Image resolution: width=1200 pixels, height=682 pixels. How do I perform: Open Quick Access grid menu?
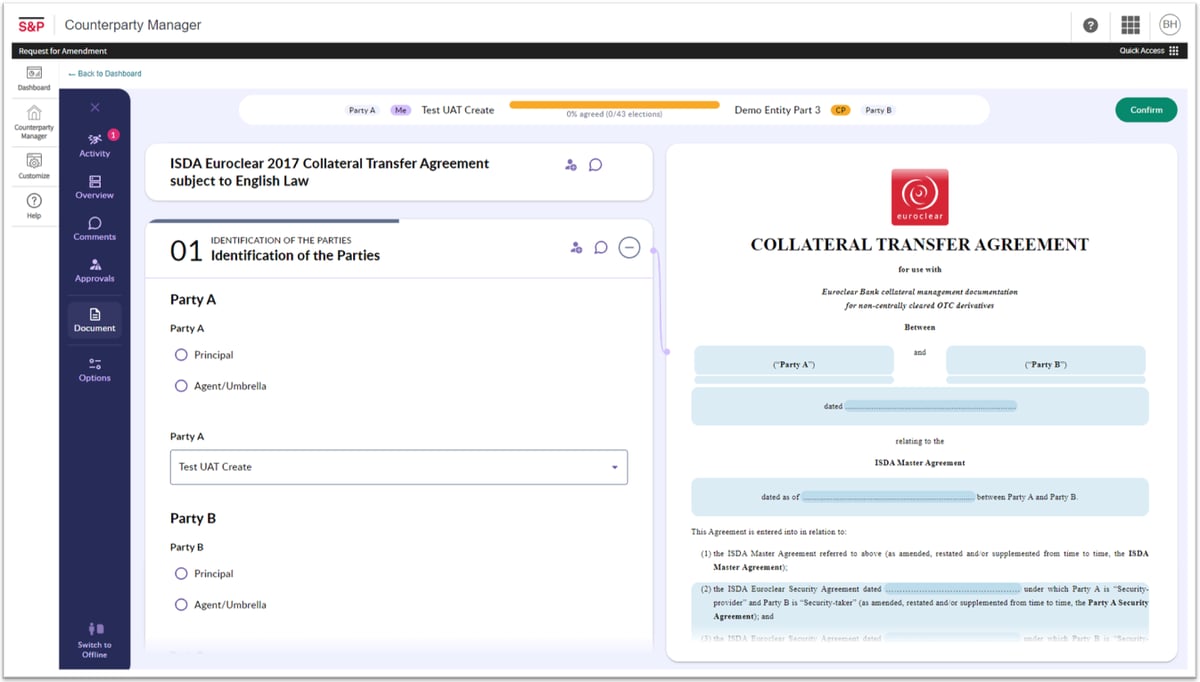coord(1149,51)
